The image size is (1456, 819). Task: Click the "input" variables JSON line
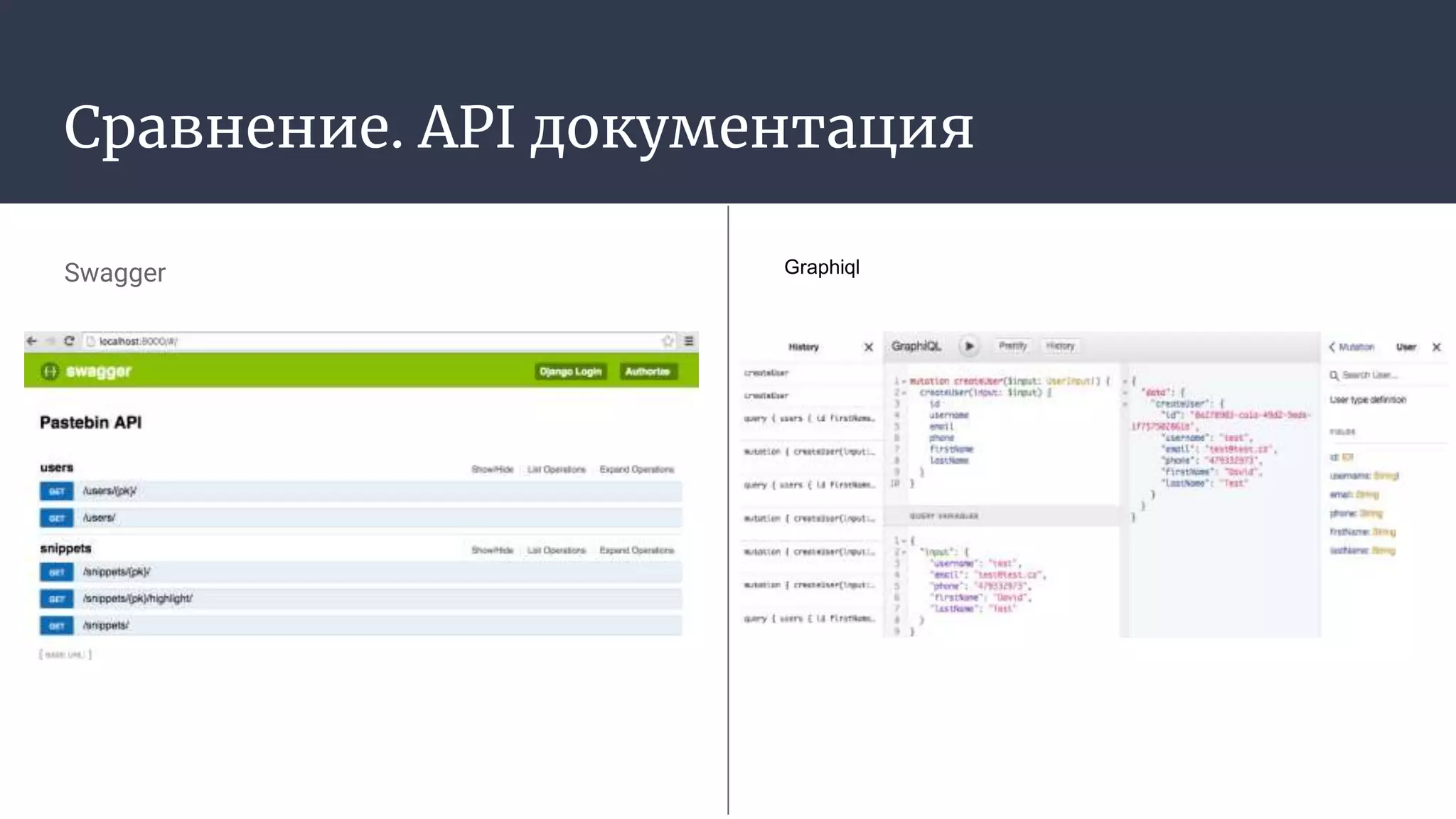tap(944, 552)
